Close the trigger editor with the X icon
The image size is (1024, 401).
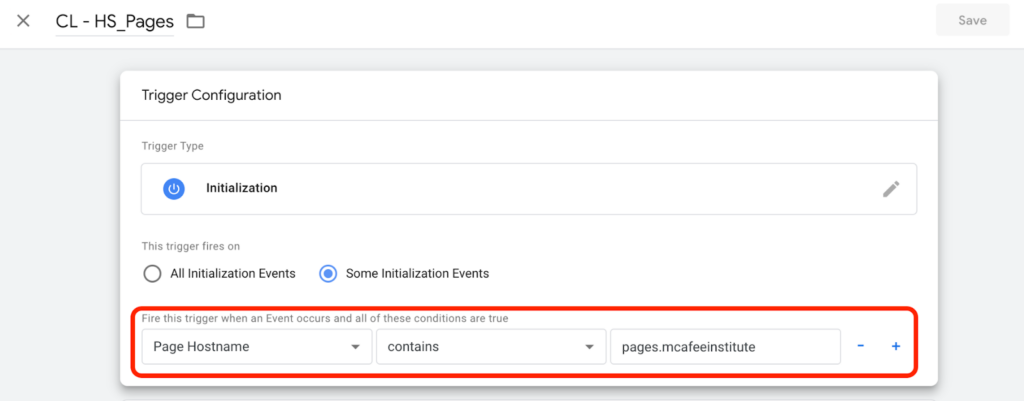(23, 21)
